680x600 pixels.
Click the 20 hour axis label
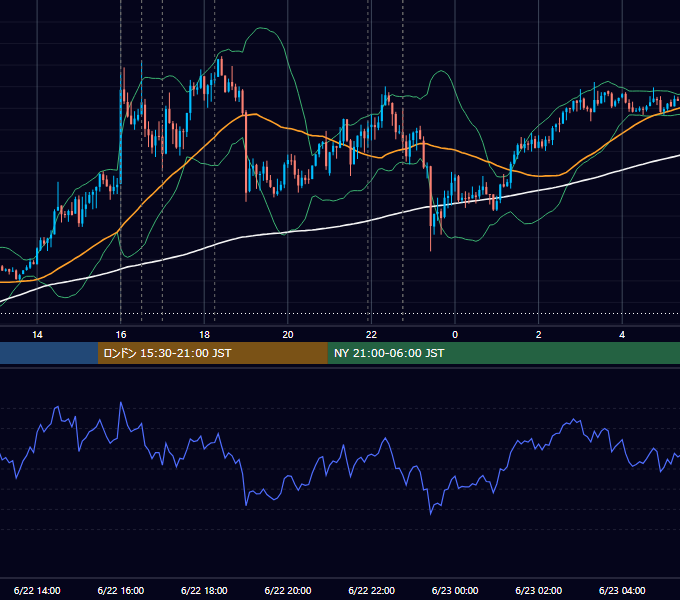click(288, 335)
